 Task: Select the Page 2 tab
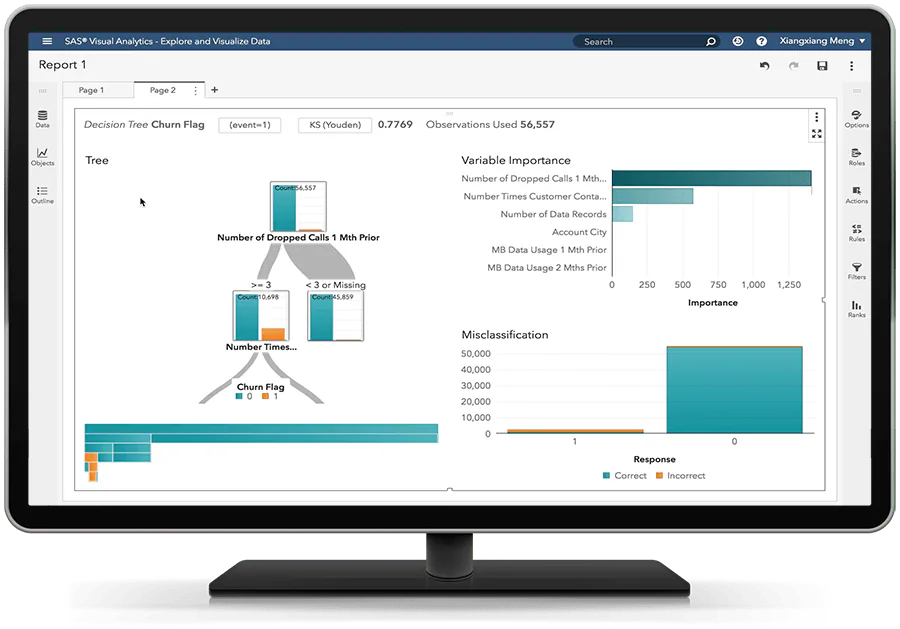[162, 90]
